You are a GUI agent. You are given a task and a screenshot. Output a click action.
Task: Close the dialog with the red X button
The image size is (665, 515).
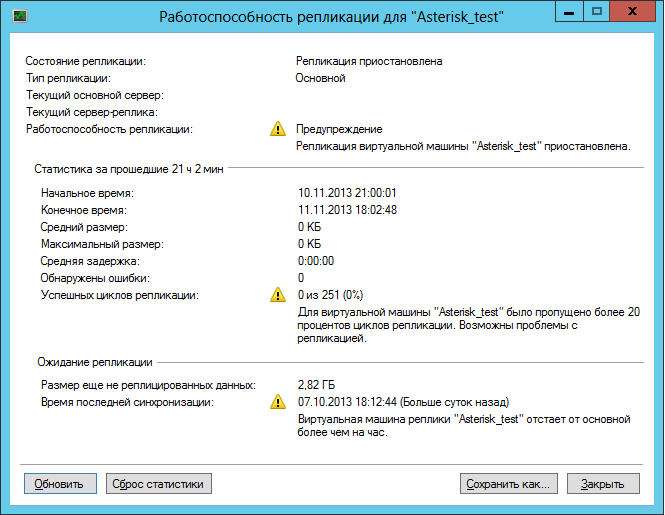coord(634,12)
